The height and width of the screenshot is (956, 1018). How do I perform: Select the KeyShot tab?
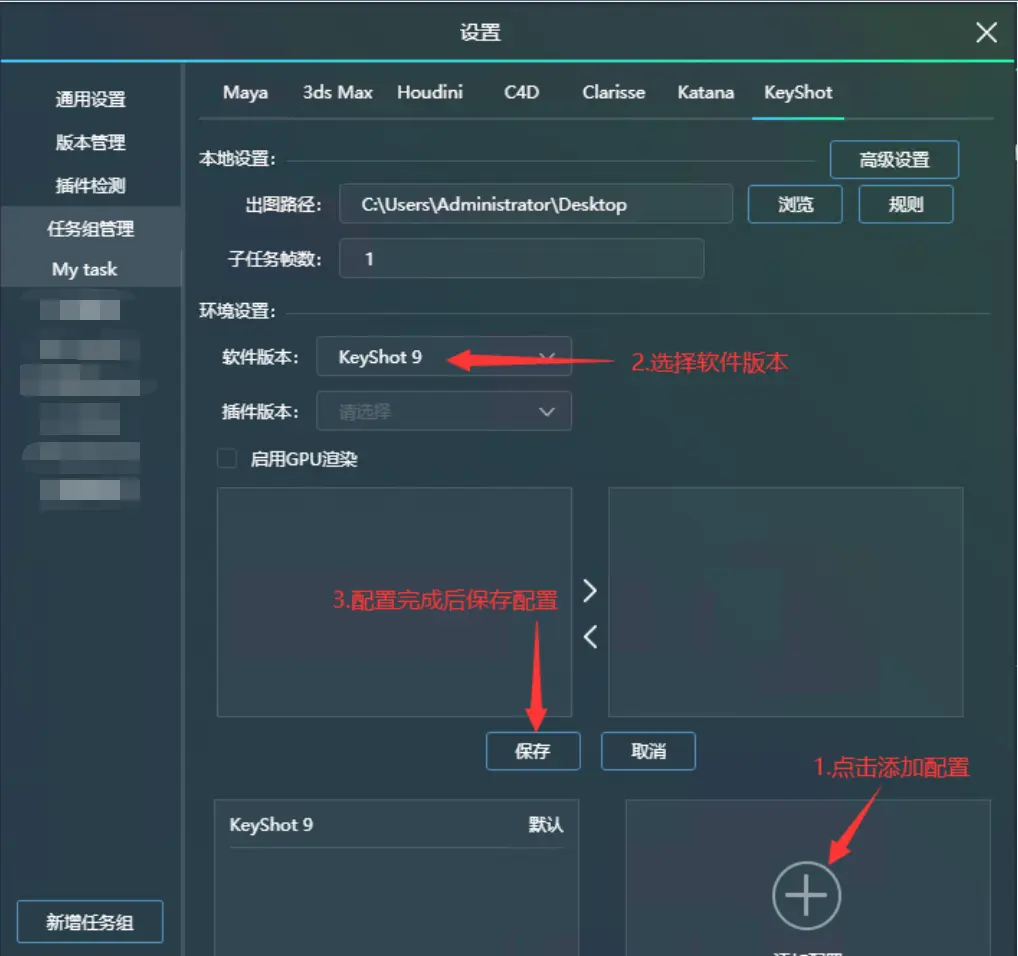798,93
